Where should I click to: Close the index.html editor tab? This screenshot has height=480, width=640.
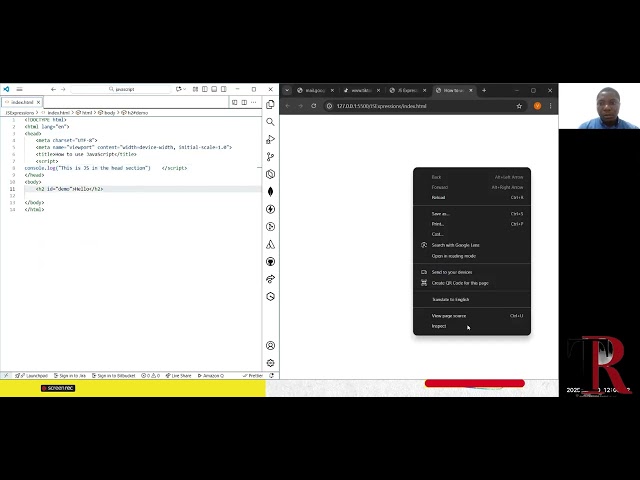click(38, 102)
